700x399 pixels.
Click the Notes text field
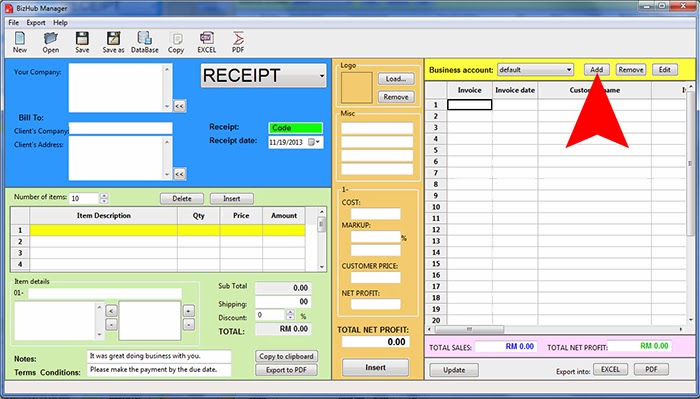159,356
